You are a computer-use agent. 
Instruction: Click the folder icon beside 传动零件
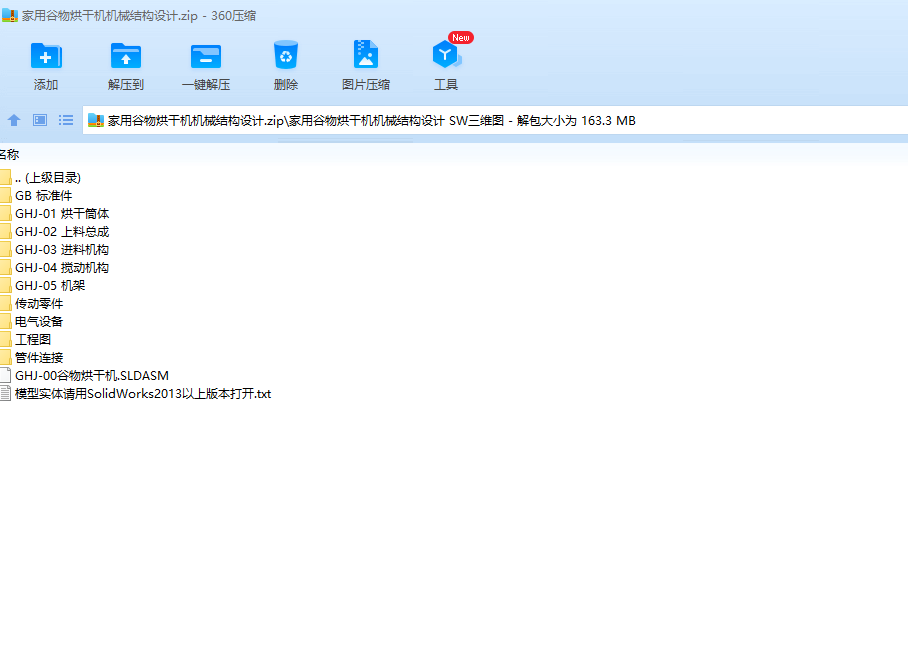(5, 303)
